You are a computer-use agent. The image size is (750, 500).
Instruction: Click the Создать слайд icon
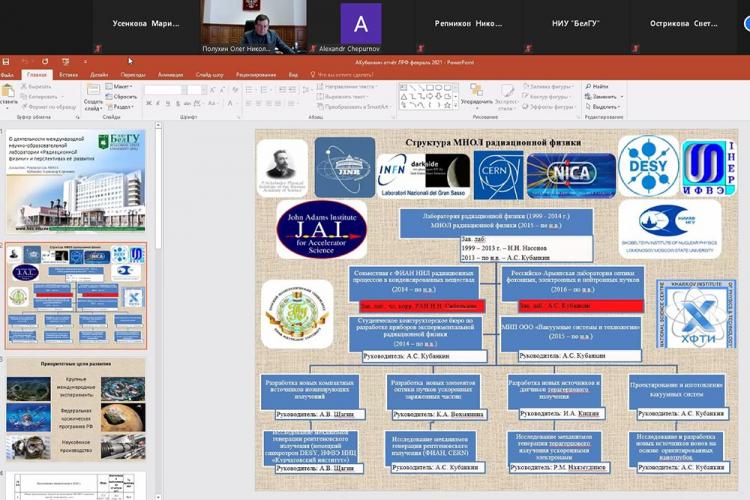click(x=93, y=93)
